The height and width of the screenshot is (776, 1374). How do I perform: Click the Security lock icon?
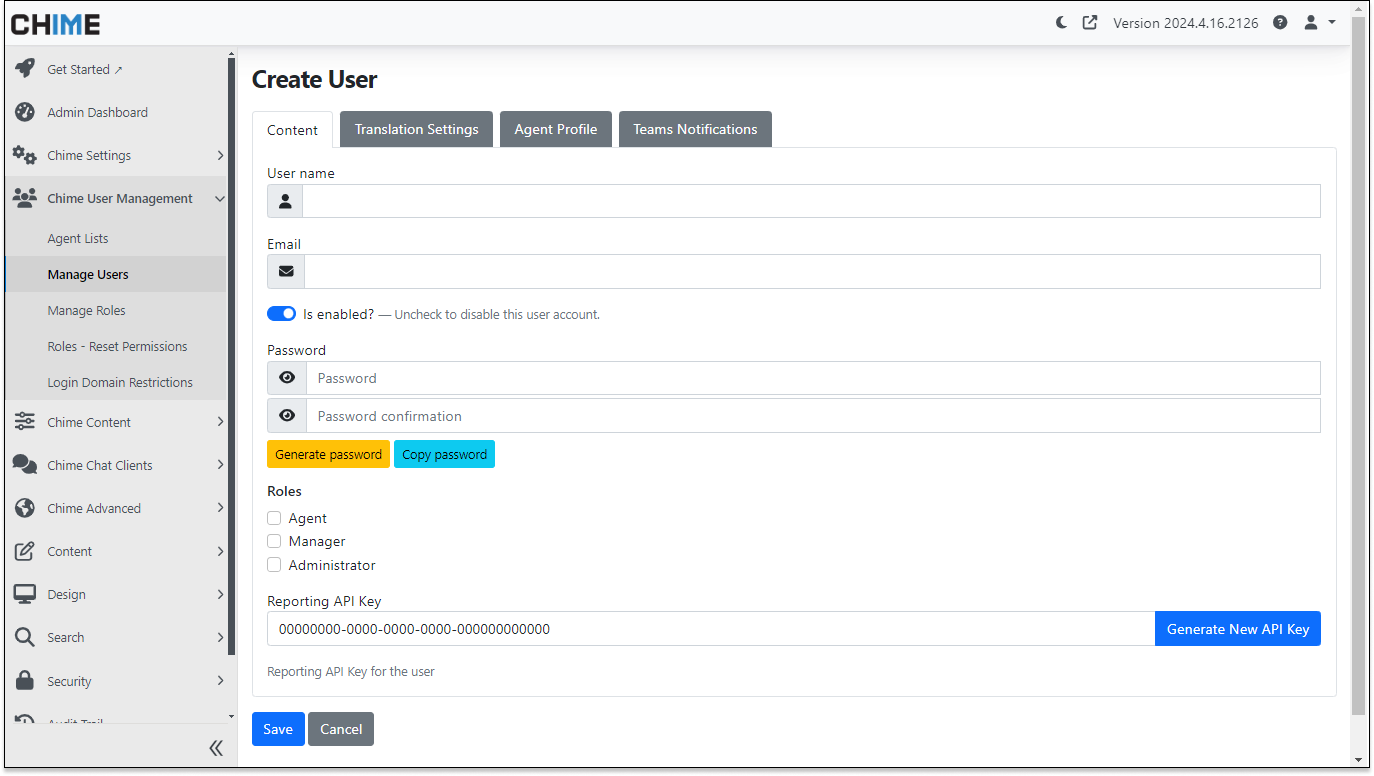pyautogui.click(x=25, y=680)
